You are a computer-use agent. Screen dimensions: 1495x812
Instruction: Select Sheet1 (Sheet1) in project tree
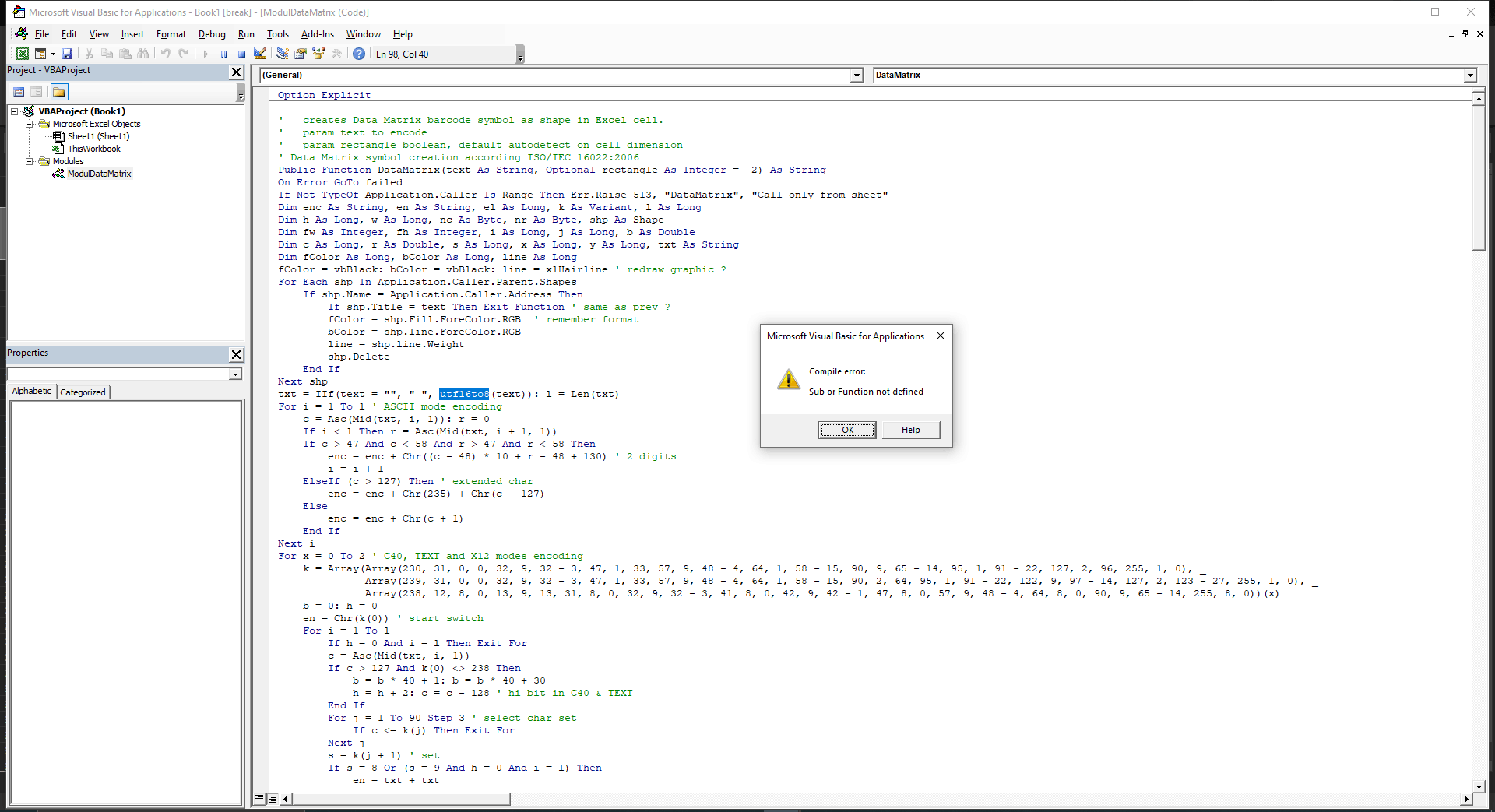click(x=98, y=136)
